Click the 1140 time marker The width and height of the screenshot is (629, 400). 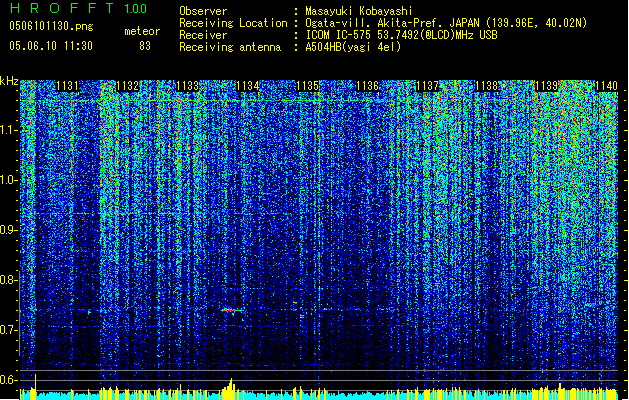[x=606, y=86]
